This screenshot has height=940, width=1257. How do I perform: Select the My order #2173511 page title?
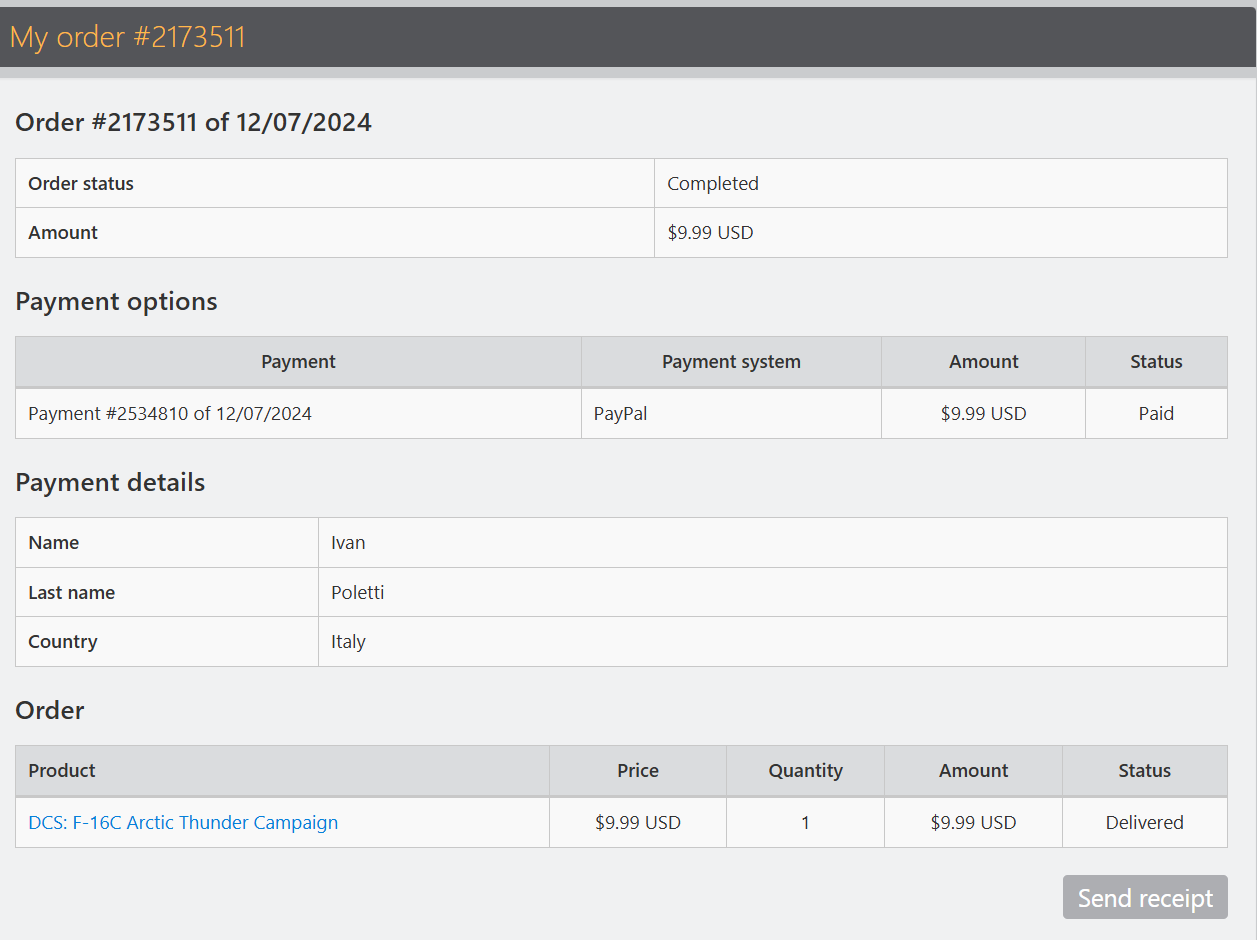[127, 37]
